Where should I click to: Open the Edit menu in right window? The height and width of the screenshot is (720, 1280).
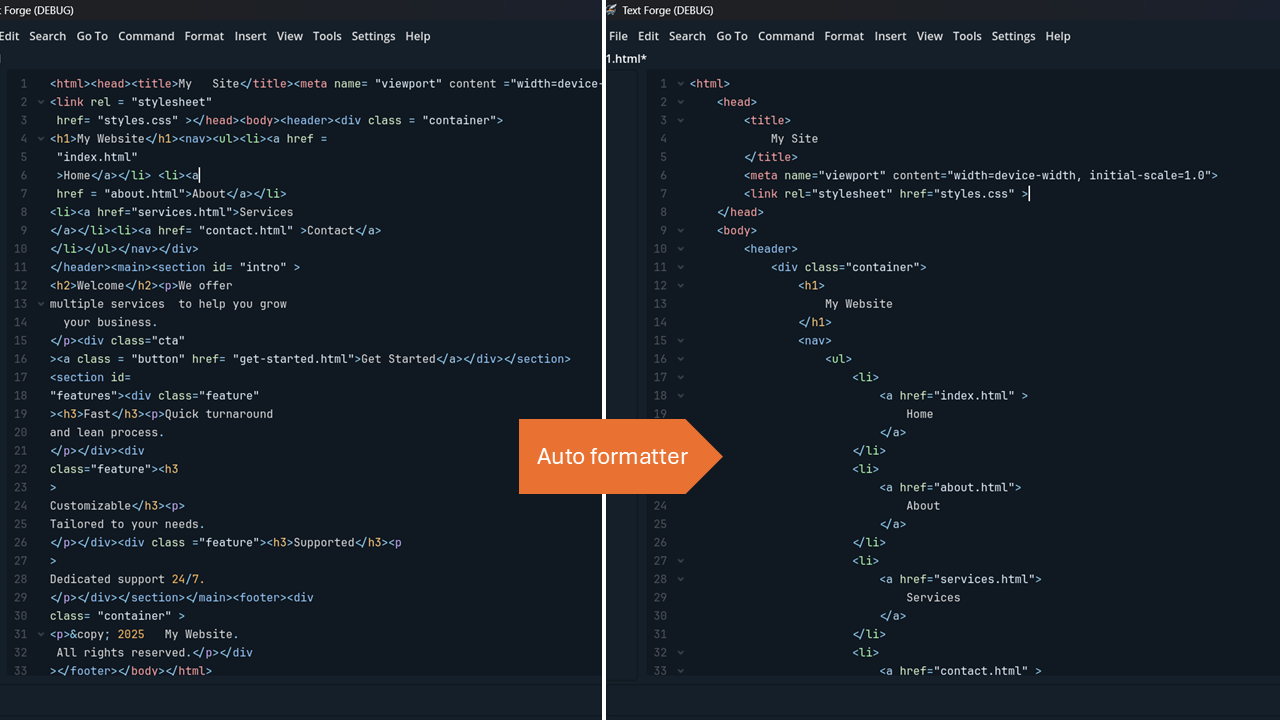pos(649,36)
